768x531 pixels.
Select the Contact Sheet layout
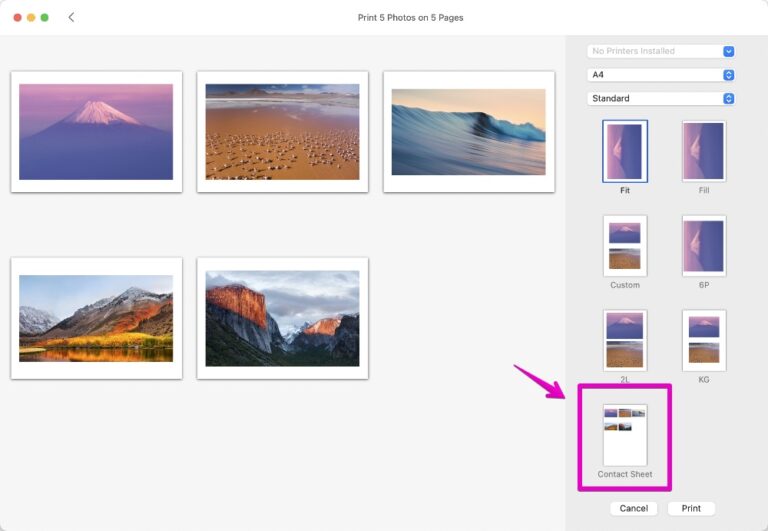click(x=624, y=435)
